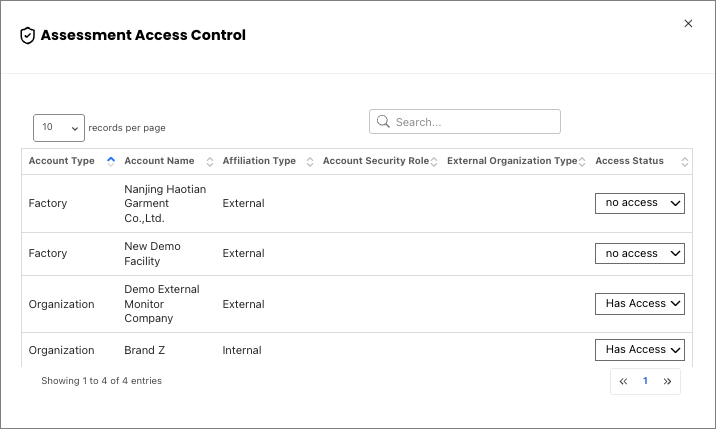Sort by External Organization Type icon
716x429 pixels.
click(x=582, y=162)
